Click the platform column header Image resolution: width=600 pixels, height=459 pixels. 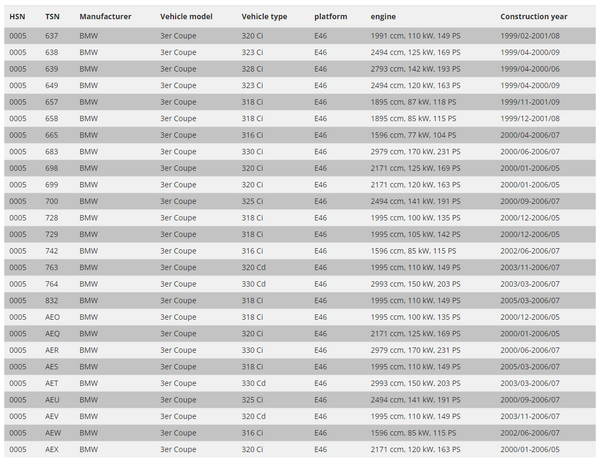330,18
